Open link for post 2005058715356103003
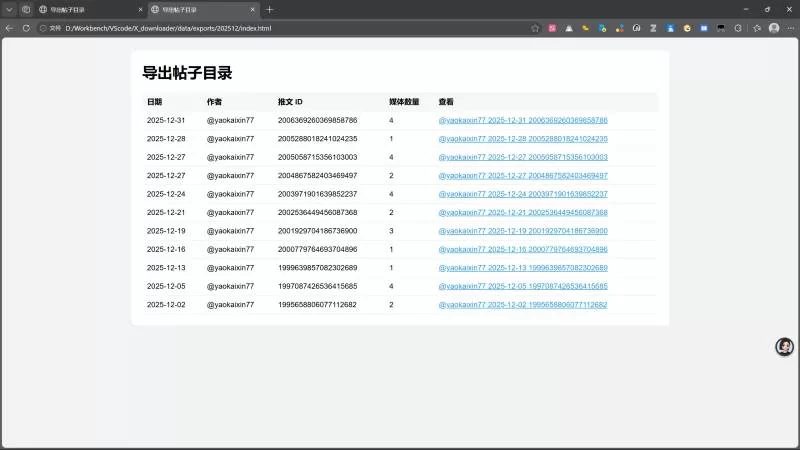The image size is (800, 450). [523, 157]
